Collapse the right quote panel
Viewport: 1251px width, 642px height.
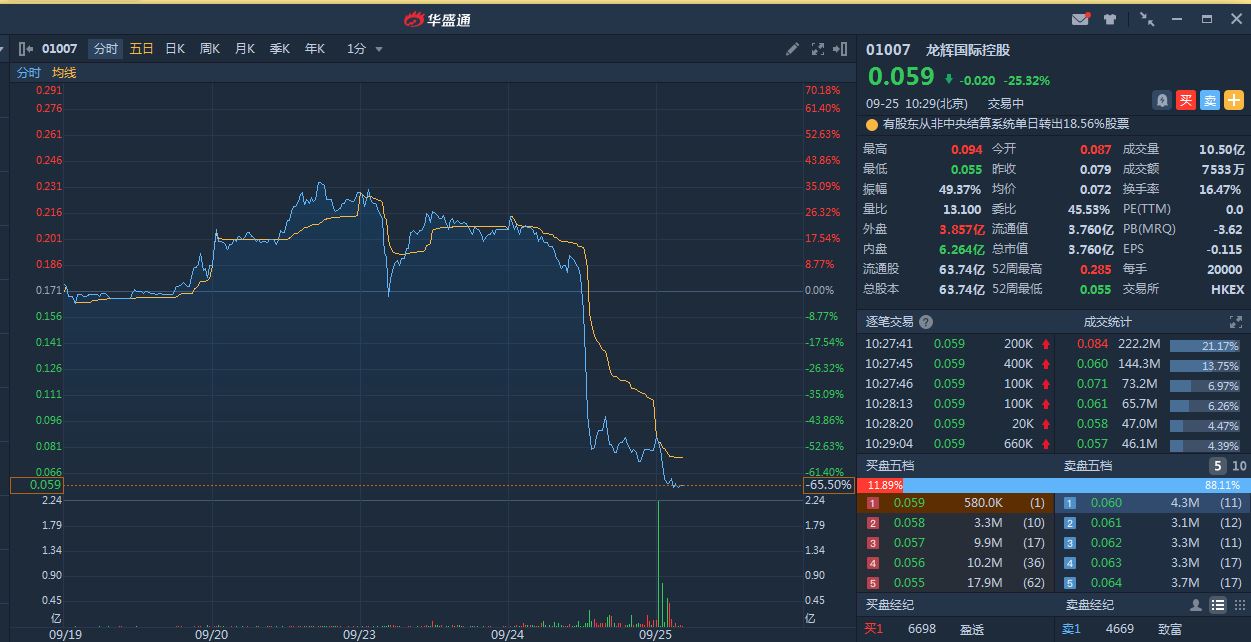click(x=841, y=49)
